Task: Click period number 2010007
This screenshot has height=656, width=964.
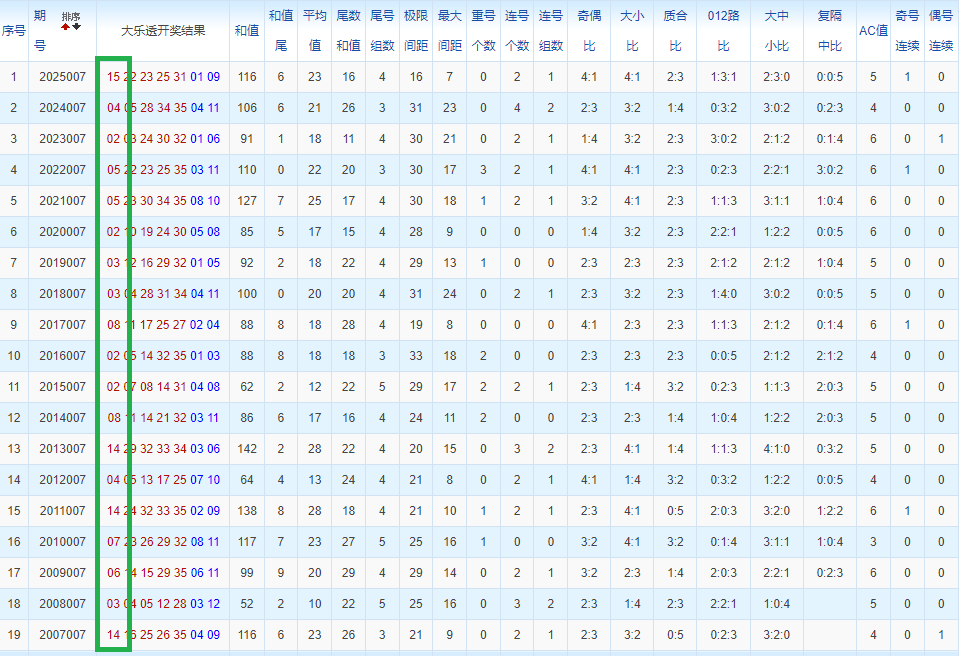Action: coord(62,542)
